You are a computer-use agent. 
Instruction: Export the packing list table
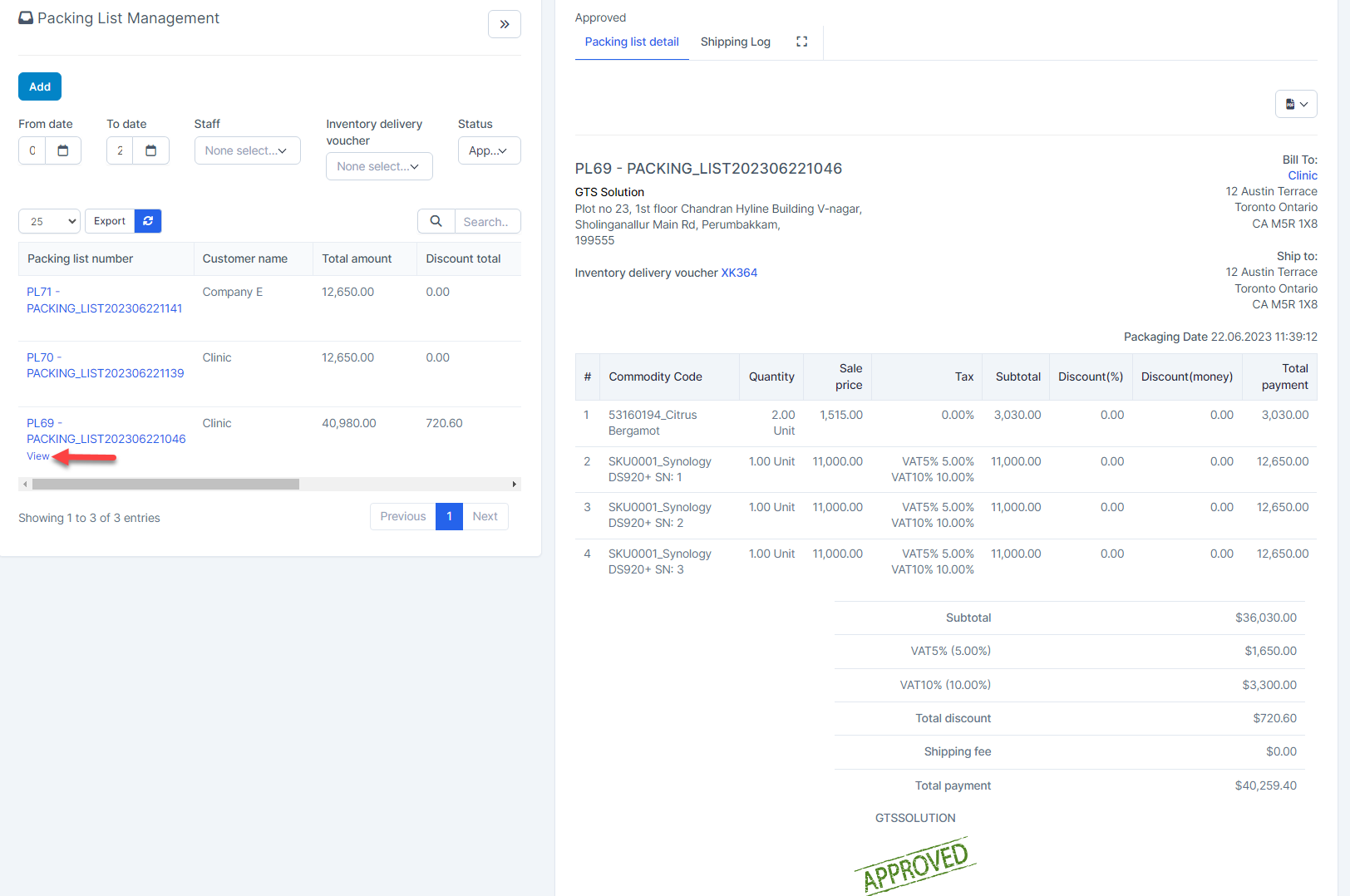pos(110,221)
